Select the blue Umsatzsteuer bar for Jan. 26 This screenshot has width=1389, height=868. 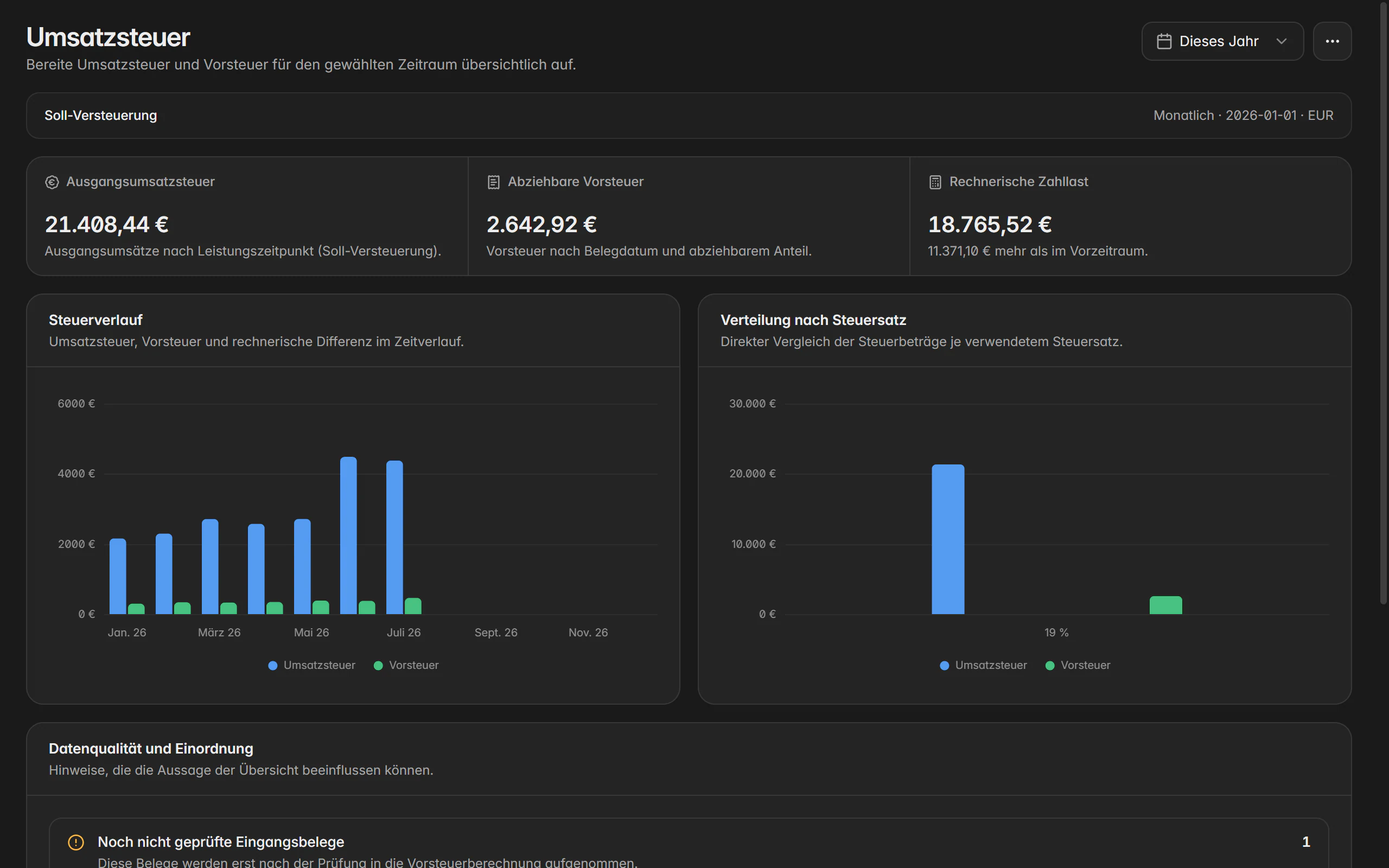118,576
